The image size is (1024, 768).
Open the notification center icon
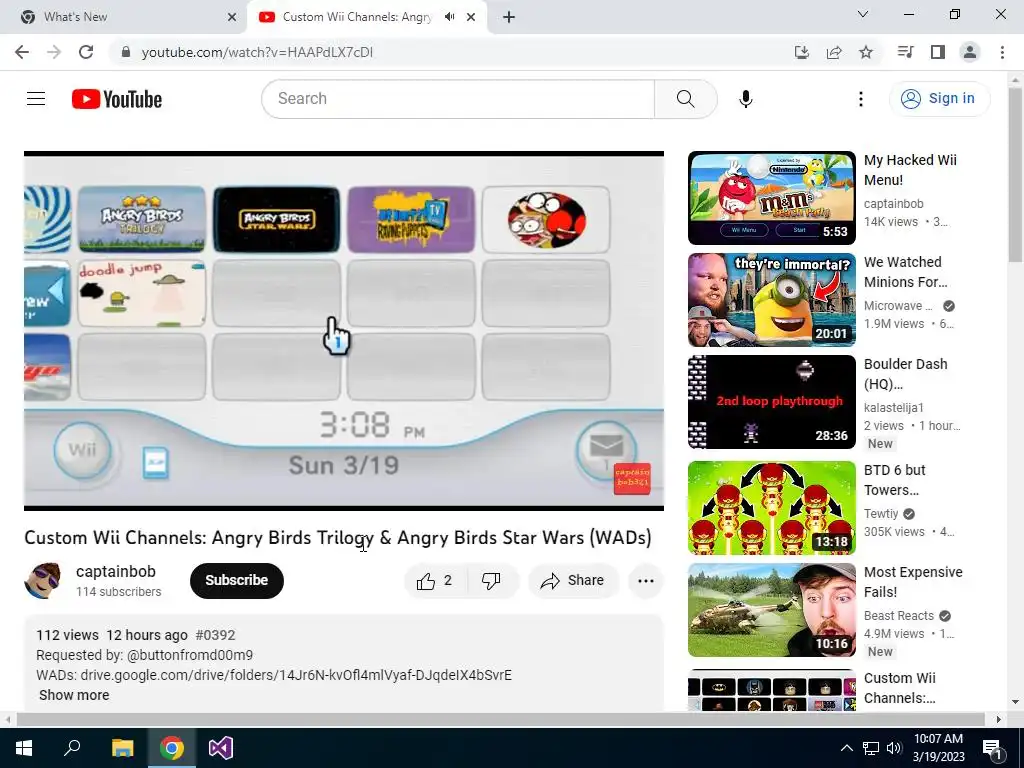point(992,748)
